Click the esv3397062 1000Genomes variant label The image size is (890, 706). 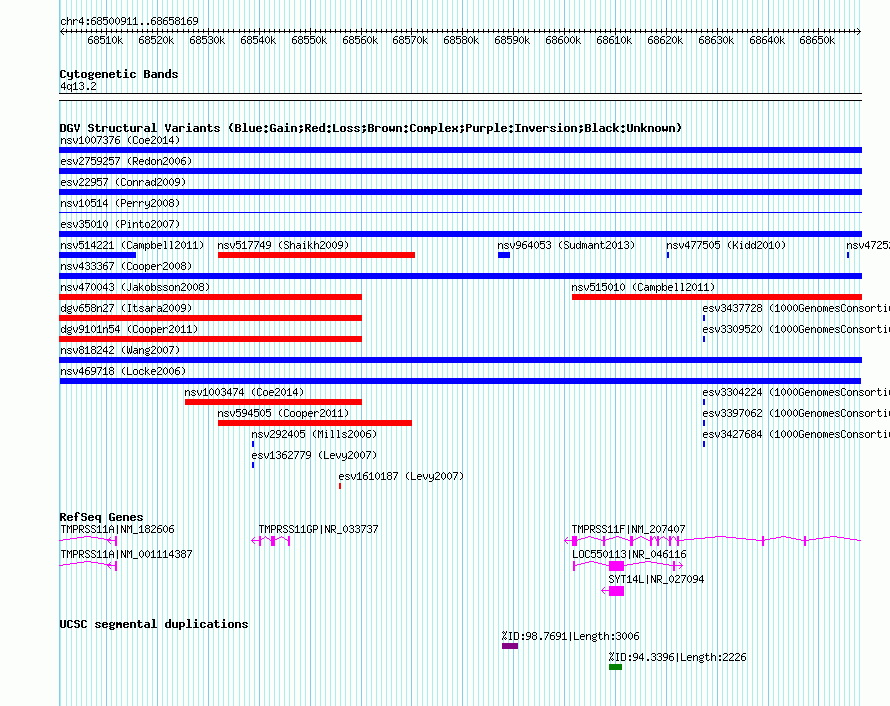coord(796,413)
